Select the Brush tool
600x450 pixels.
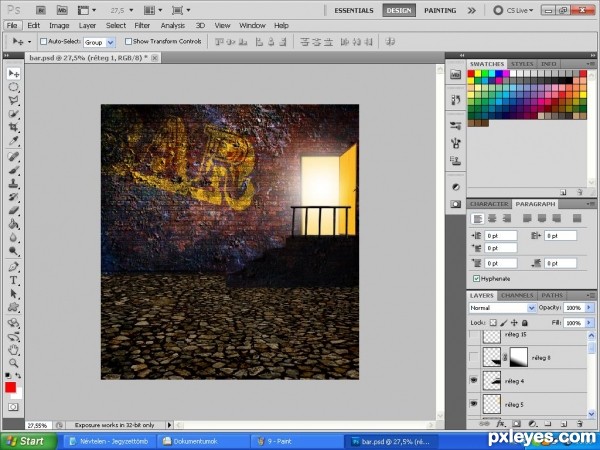coord(13,170)
